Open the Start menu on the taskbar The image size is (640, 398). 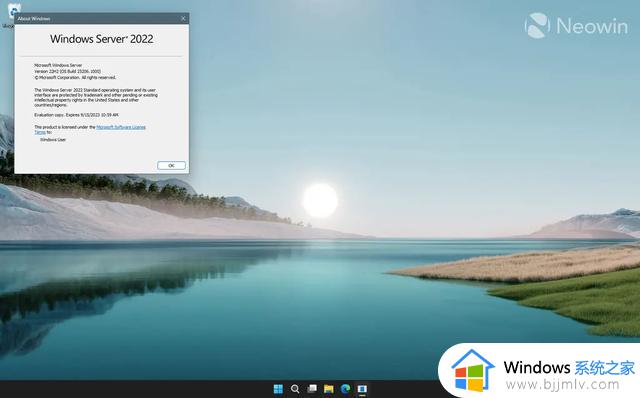click(278, 389)
